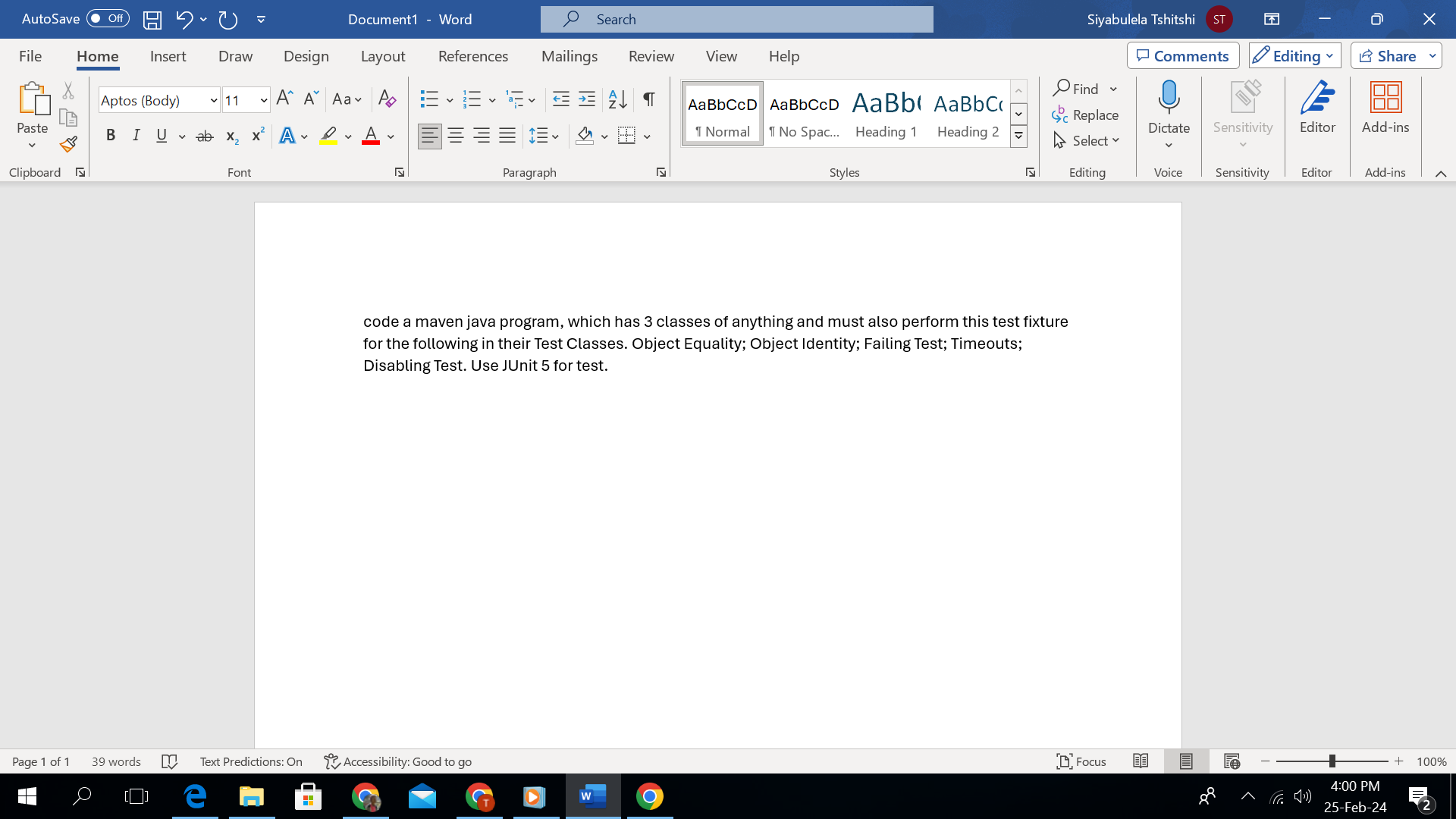Apply the Text Effects glowing A
1456x819 pixels.
[x=287, y=136]
